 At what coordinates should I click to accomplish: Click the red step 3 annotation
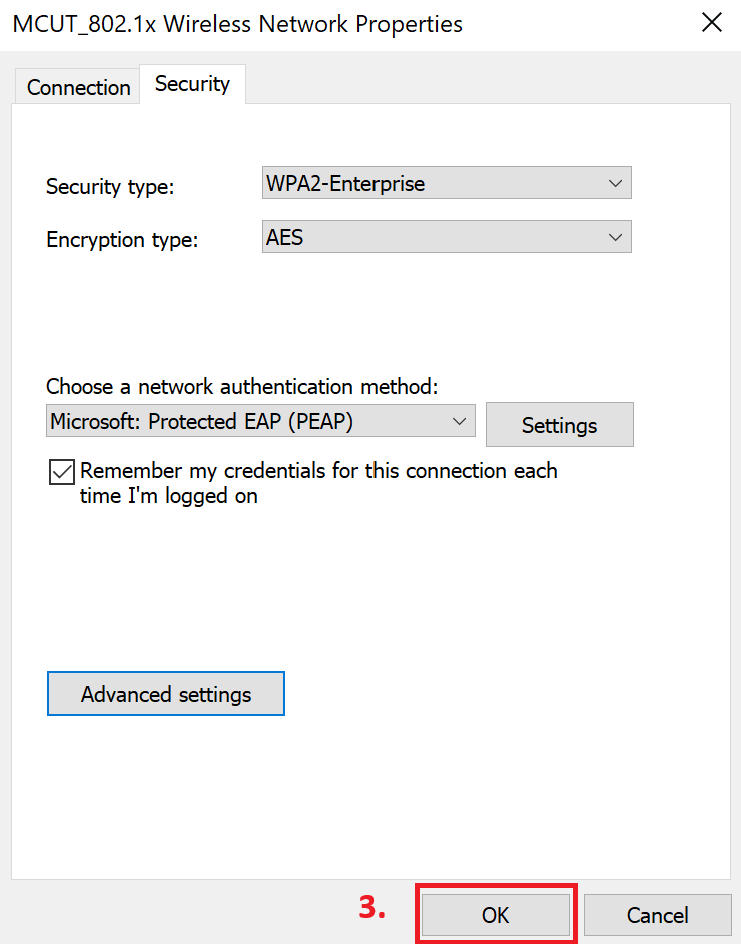point(372,908)
